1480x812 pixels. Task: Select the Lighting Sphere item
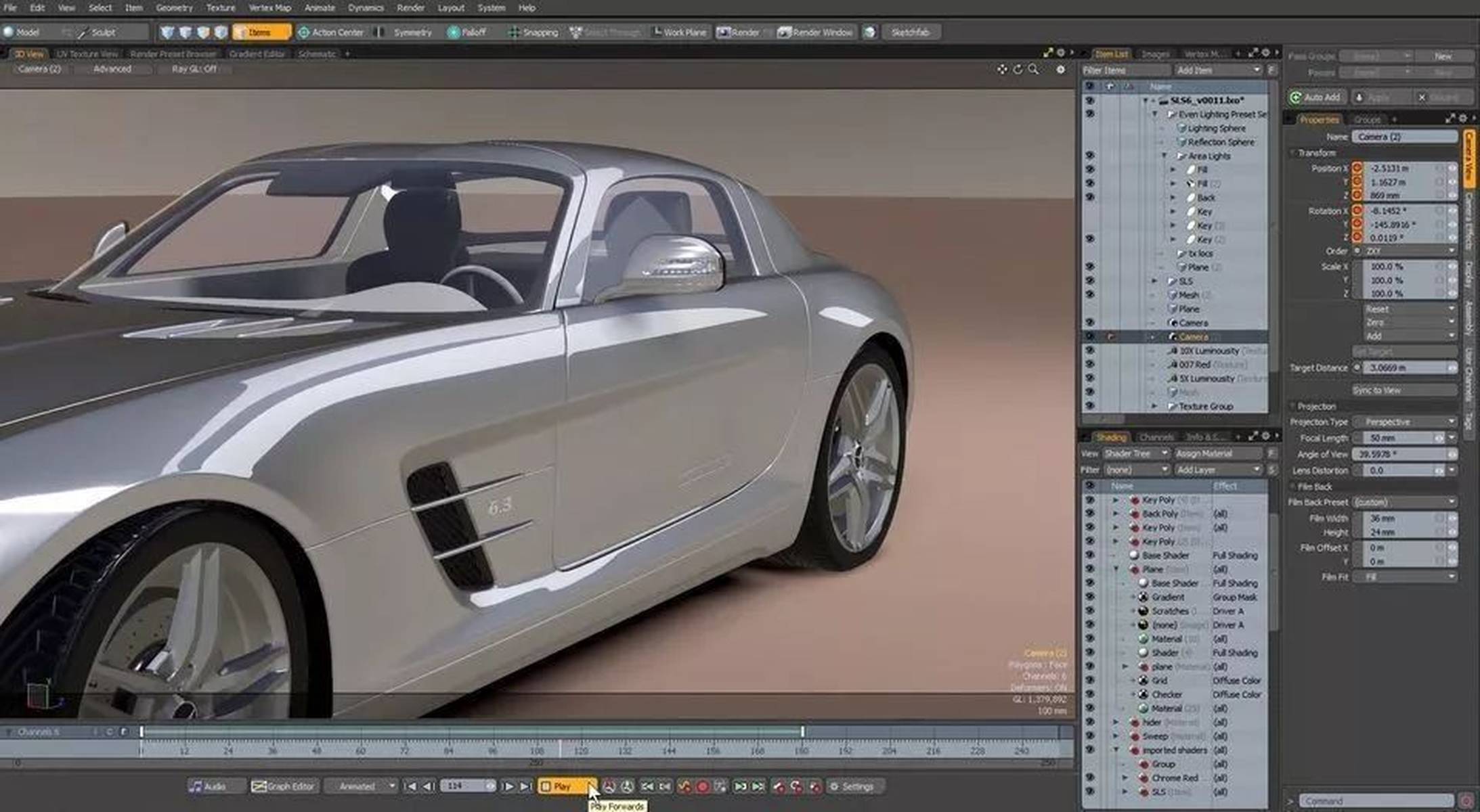[1216, 128]
